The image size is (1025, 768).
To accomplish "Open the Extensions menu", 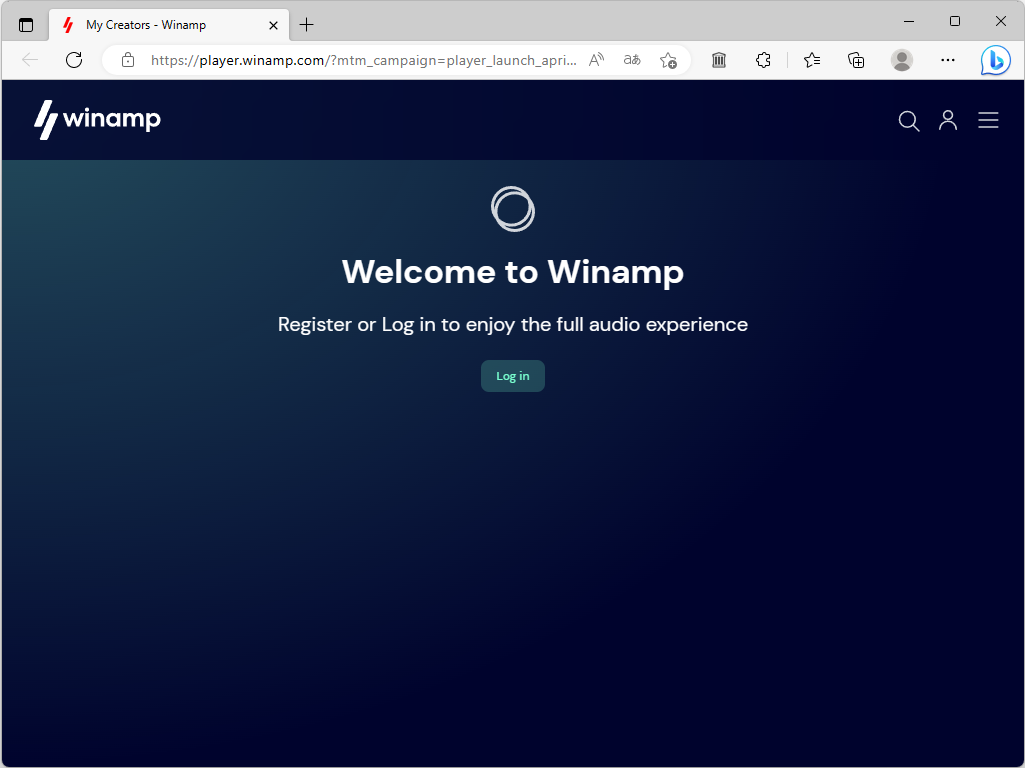I will pyautogui.click(x=763, y=60).
